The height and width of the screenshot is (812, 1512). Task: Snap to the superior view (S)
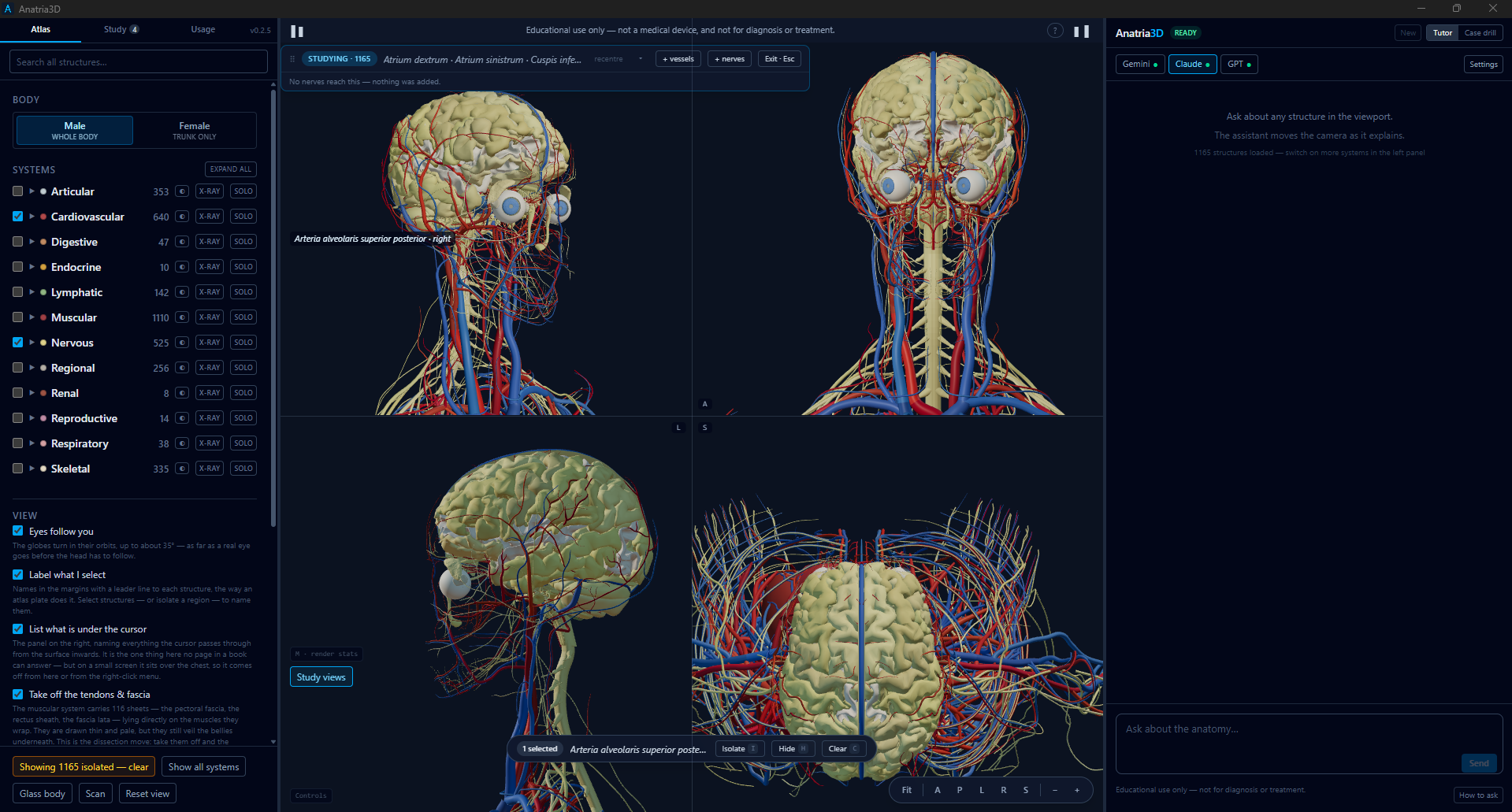[x=1026, y=790]
